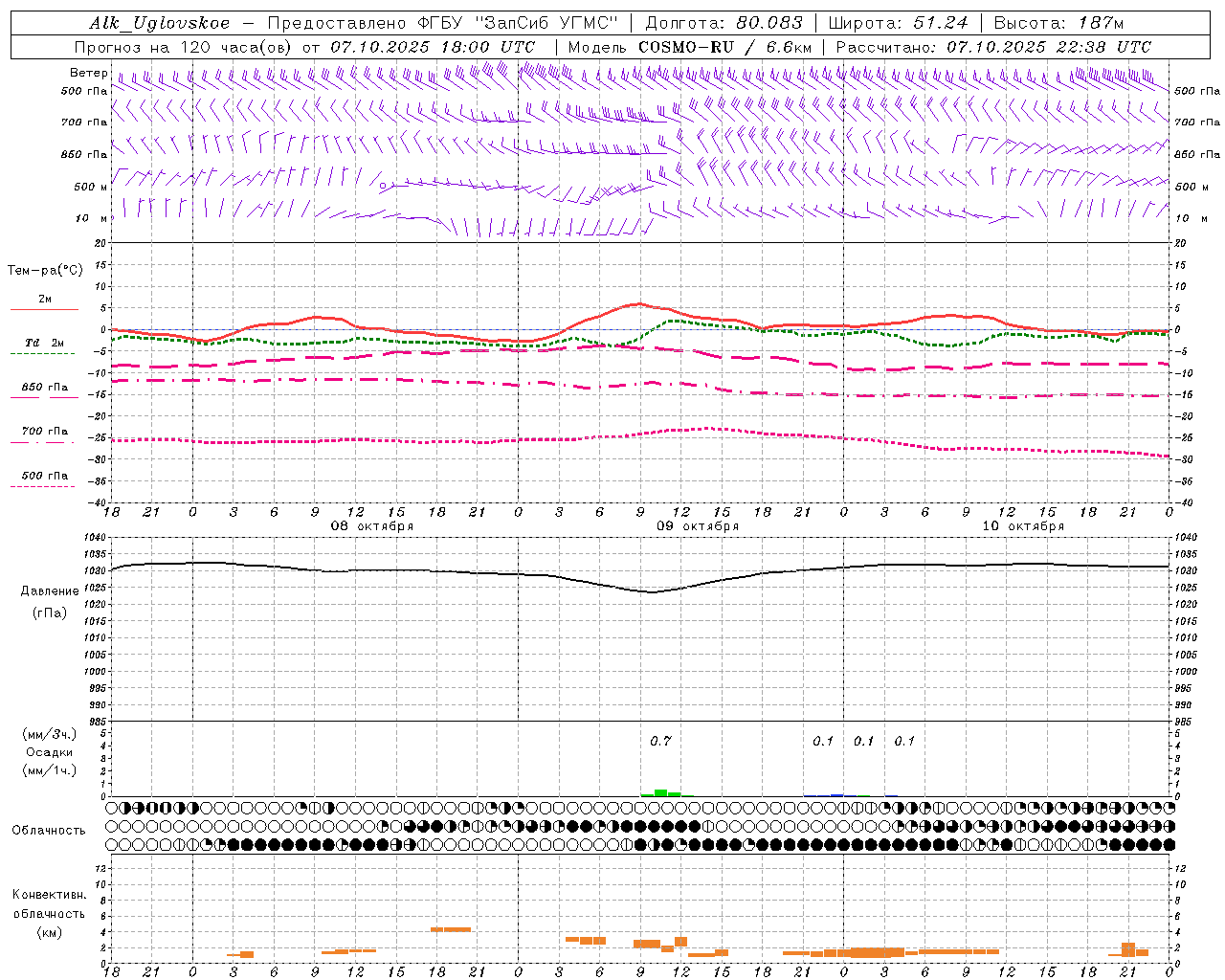Click the '(мм/3ч.)' precipitation unit label
1225x980 pixels.
click(x=50, y=734)
